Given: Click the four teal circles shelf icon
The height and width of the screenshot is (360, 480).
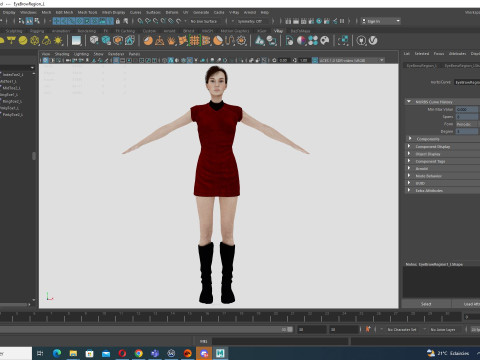Looking at the screenshot, I should (313, 41).
